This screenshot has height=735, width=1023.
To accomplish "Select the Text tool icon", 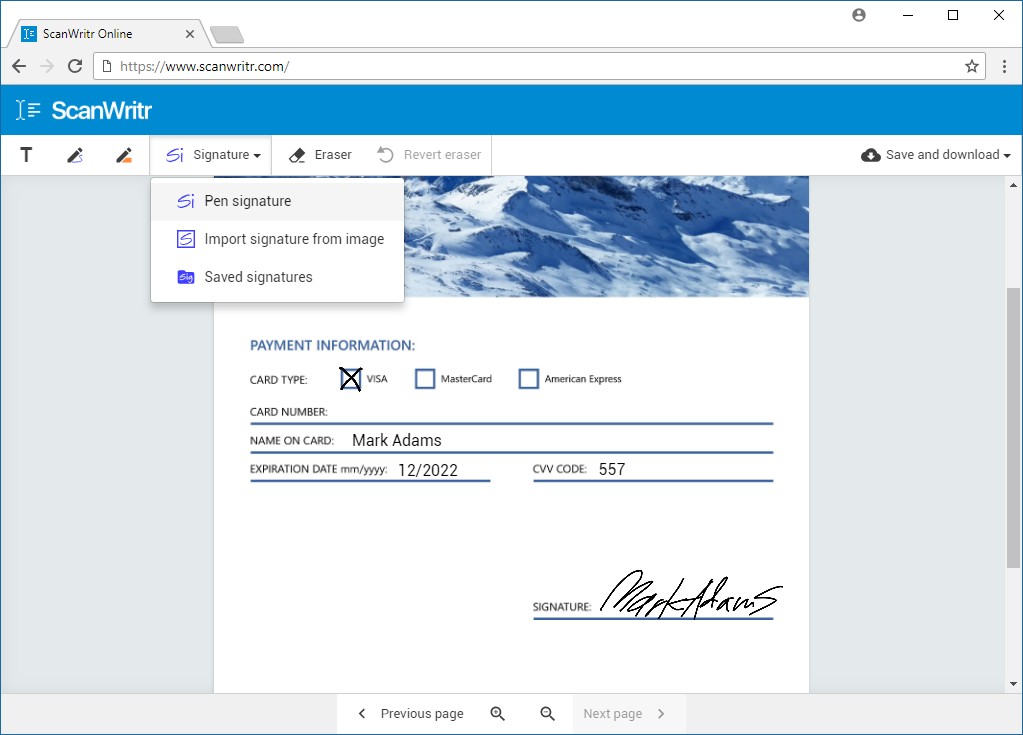I will pos(26,155).
